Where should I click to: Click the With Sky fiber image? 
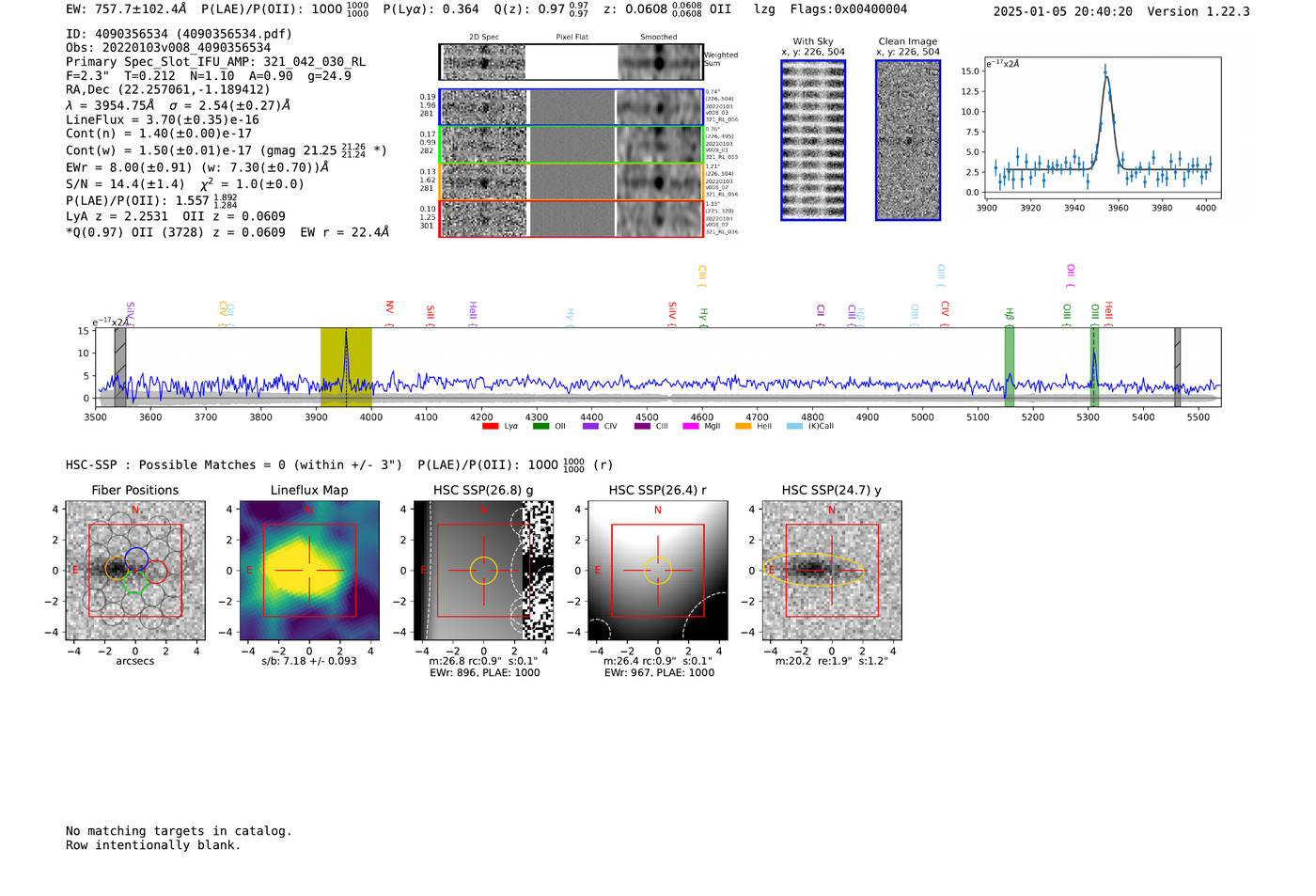[x=813, y=140]
